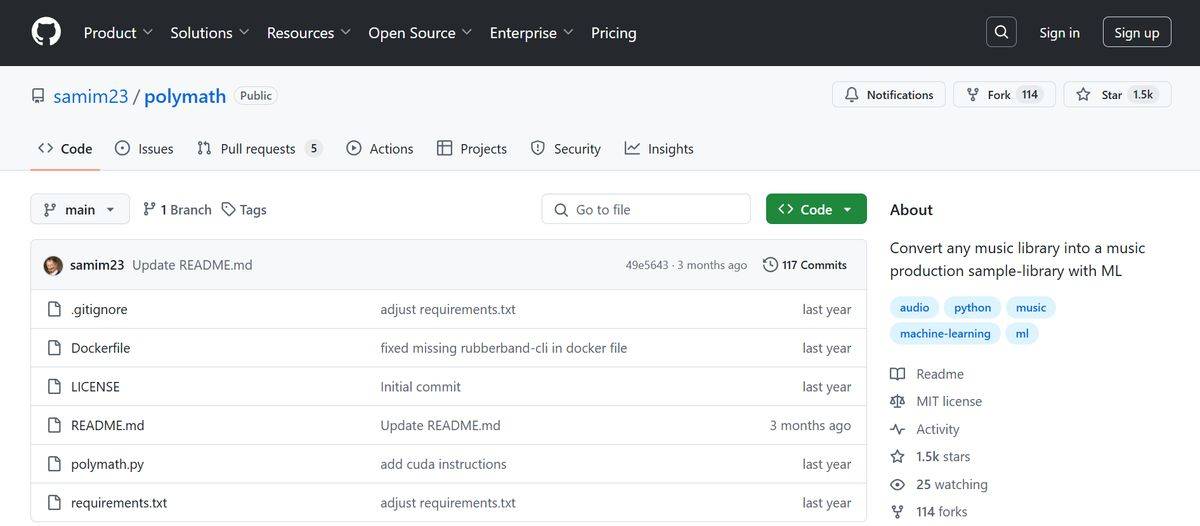Image resolution: width=1200 pixels, height=526 pixels.
Task: Open the Update README.md commit message in header row
Action: [x=192, y=265]
